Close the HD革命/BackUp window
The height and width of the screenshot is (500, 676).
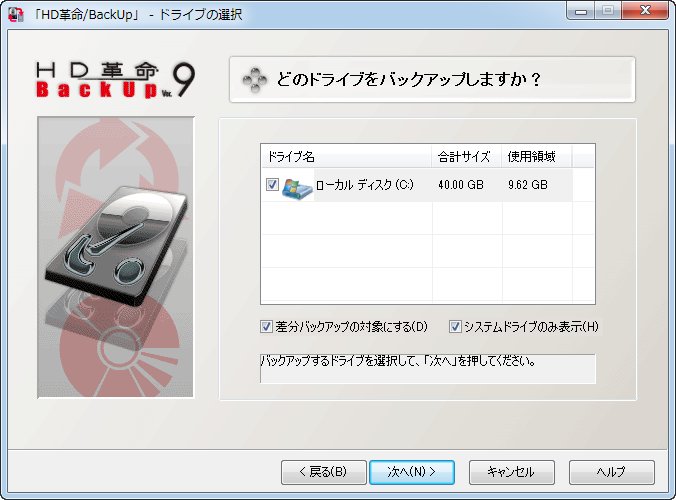[645, 10]
